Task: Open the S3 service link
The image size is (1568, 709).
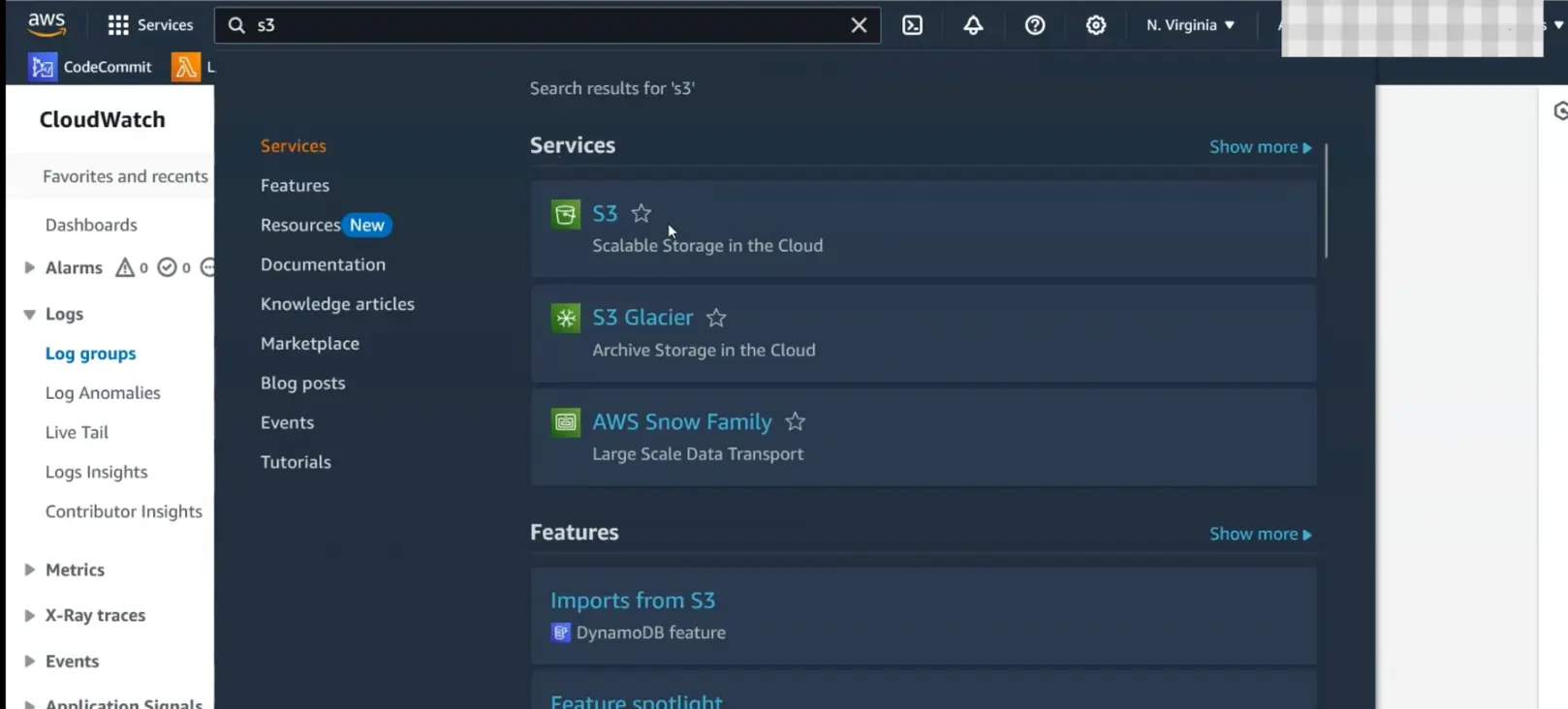Action: [x=605, y=213]
